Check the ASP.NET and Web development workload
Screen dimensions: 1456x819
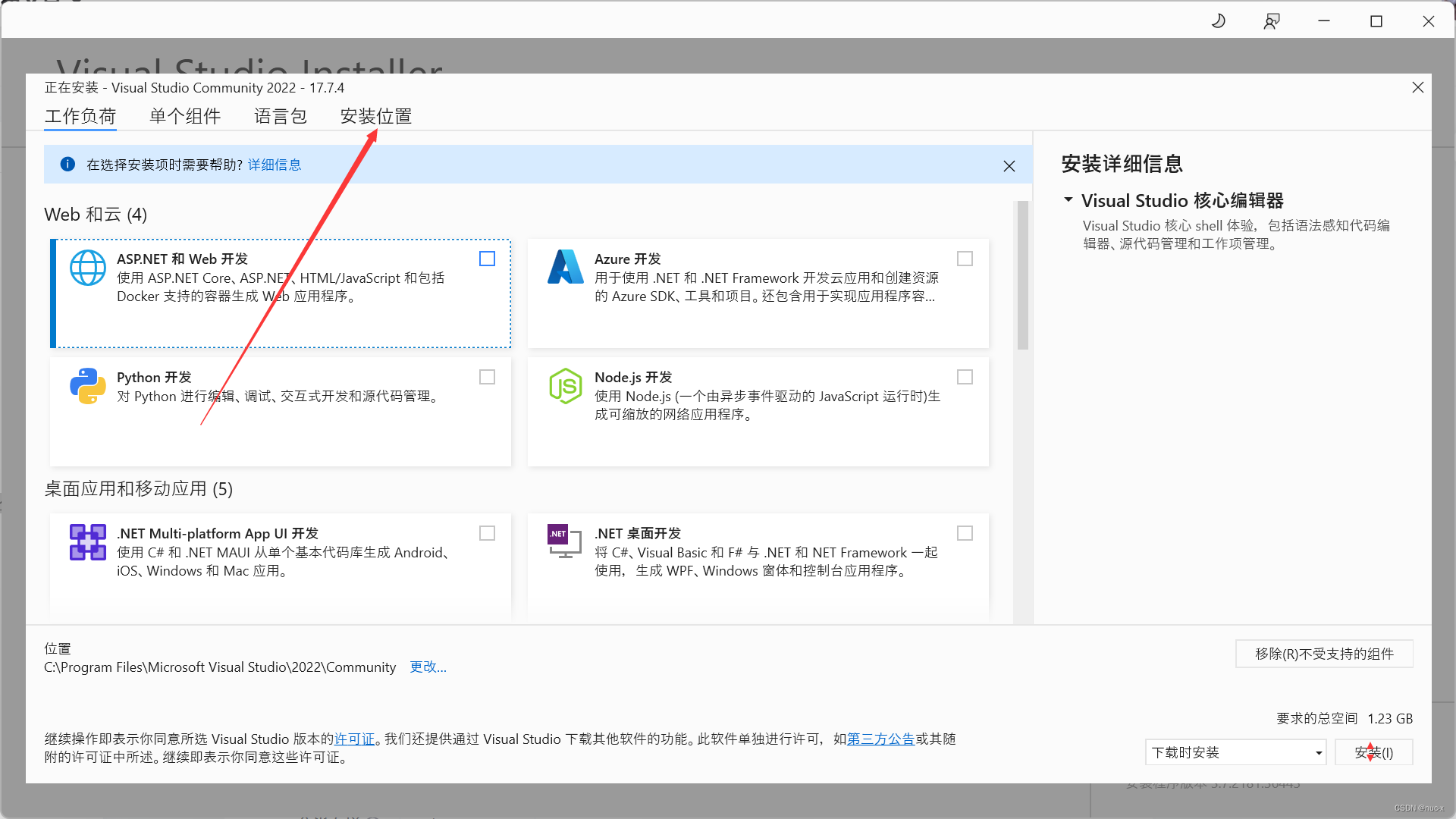click(x=487, y=259)
